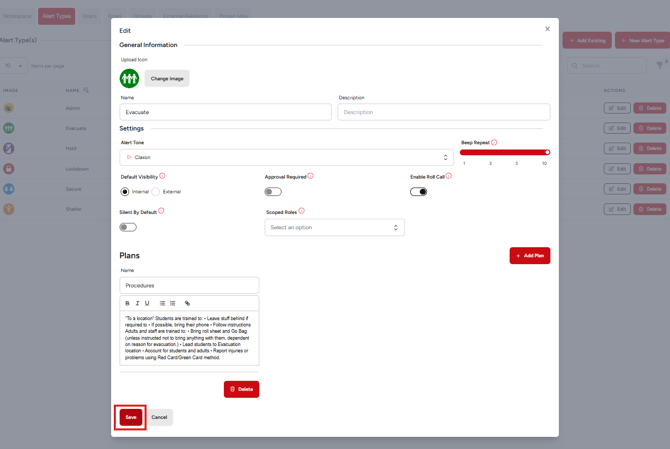Click Change Image button

pyautogui.click(x=166, y=78)
